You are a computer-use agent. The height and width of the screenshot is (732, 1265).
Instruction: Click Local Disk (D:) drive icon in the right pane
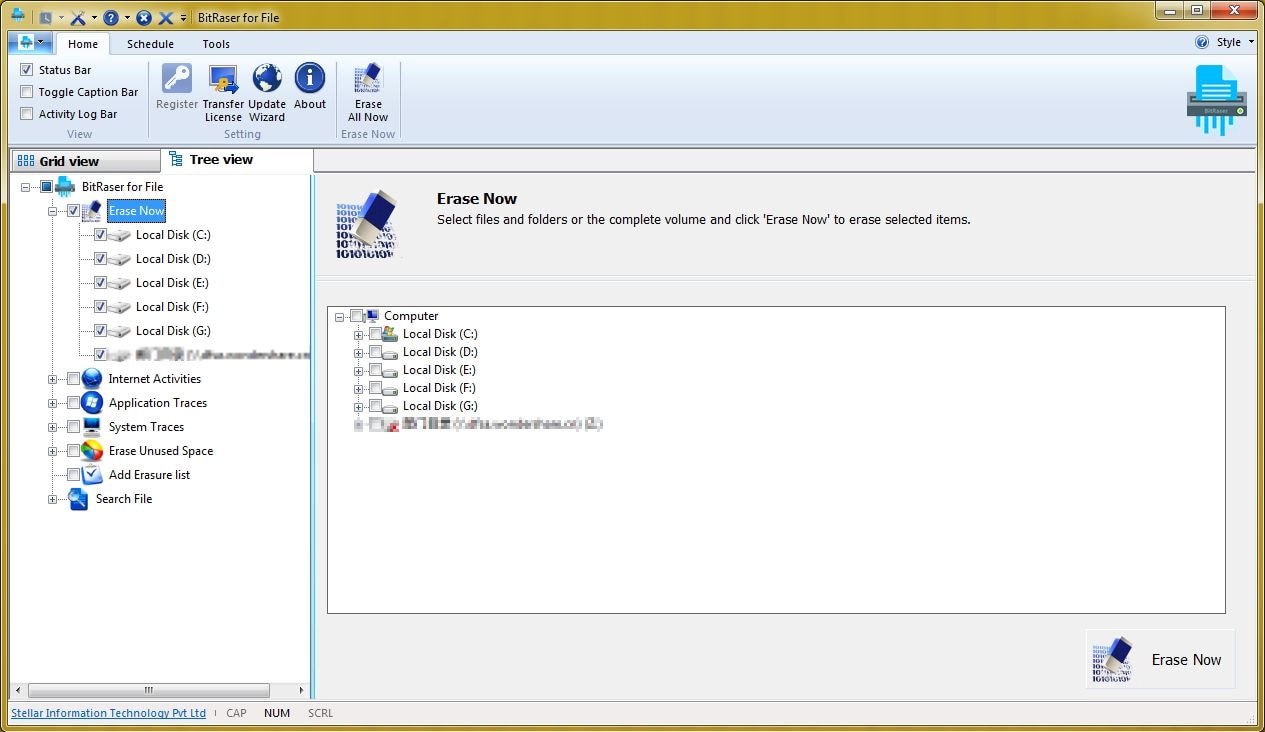tap(392, 352)
